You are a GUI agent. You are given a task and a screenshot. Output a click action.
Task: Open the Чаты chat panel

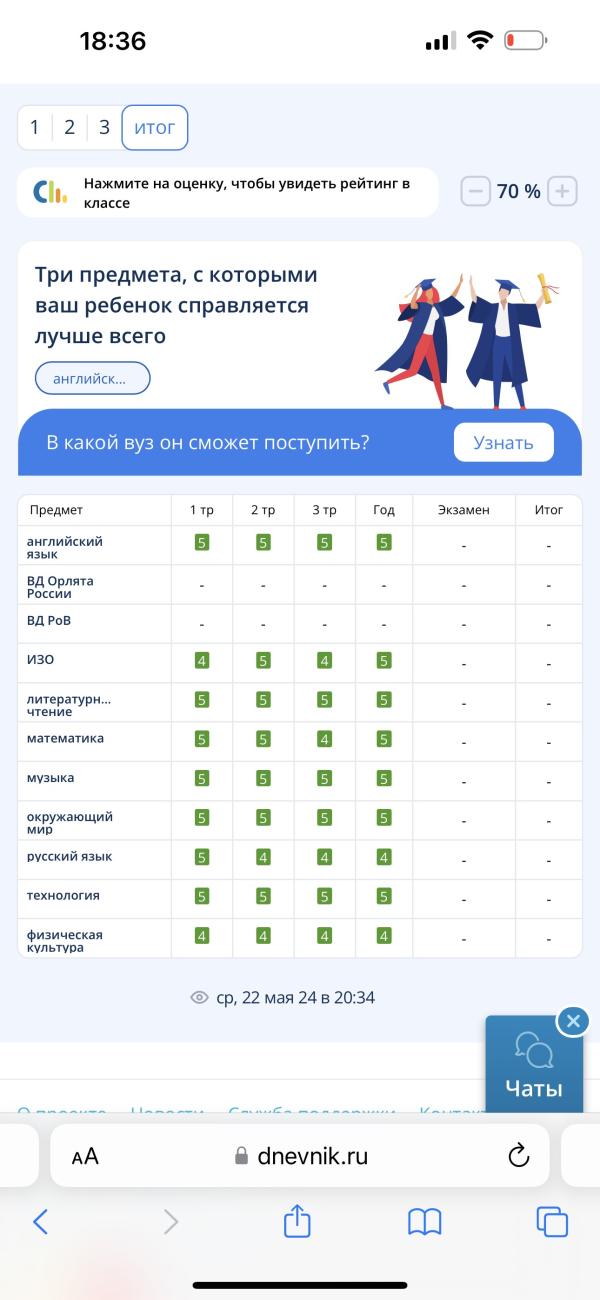coord(534,1066)
